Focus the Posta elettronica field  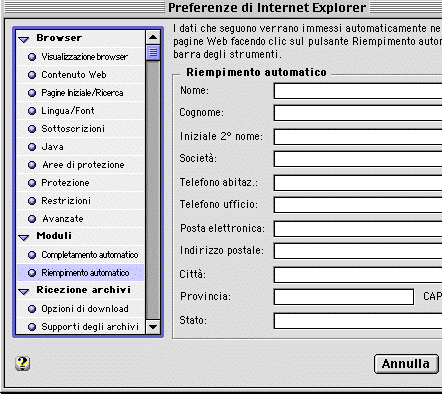tap(358, 229)
